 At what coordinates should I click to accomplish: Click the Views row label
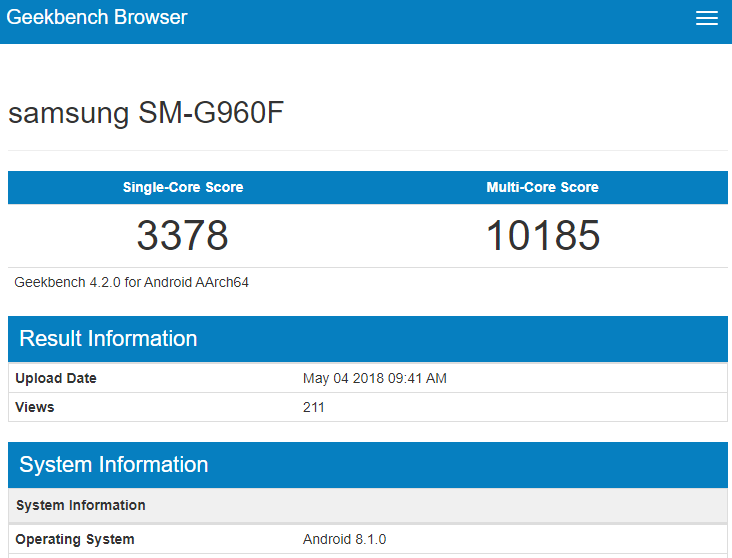[35, 407]
